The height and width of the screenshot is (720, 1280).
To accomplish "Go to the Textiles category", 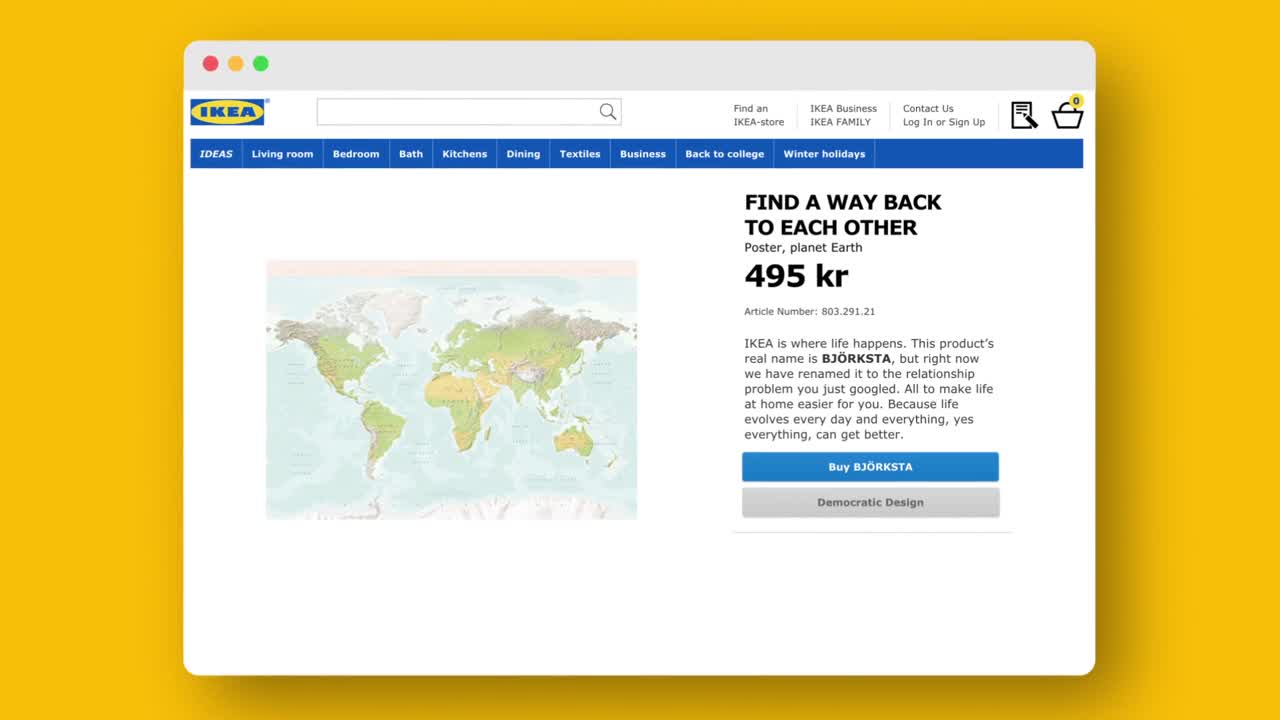I will coord(580,154).
